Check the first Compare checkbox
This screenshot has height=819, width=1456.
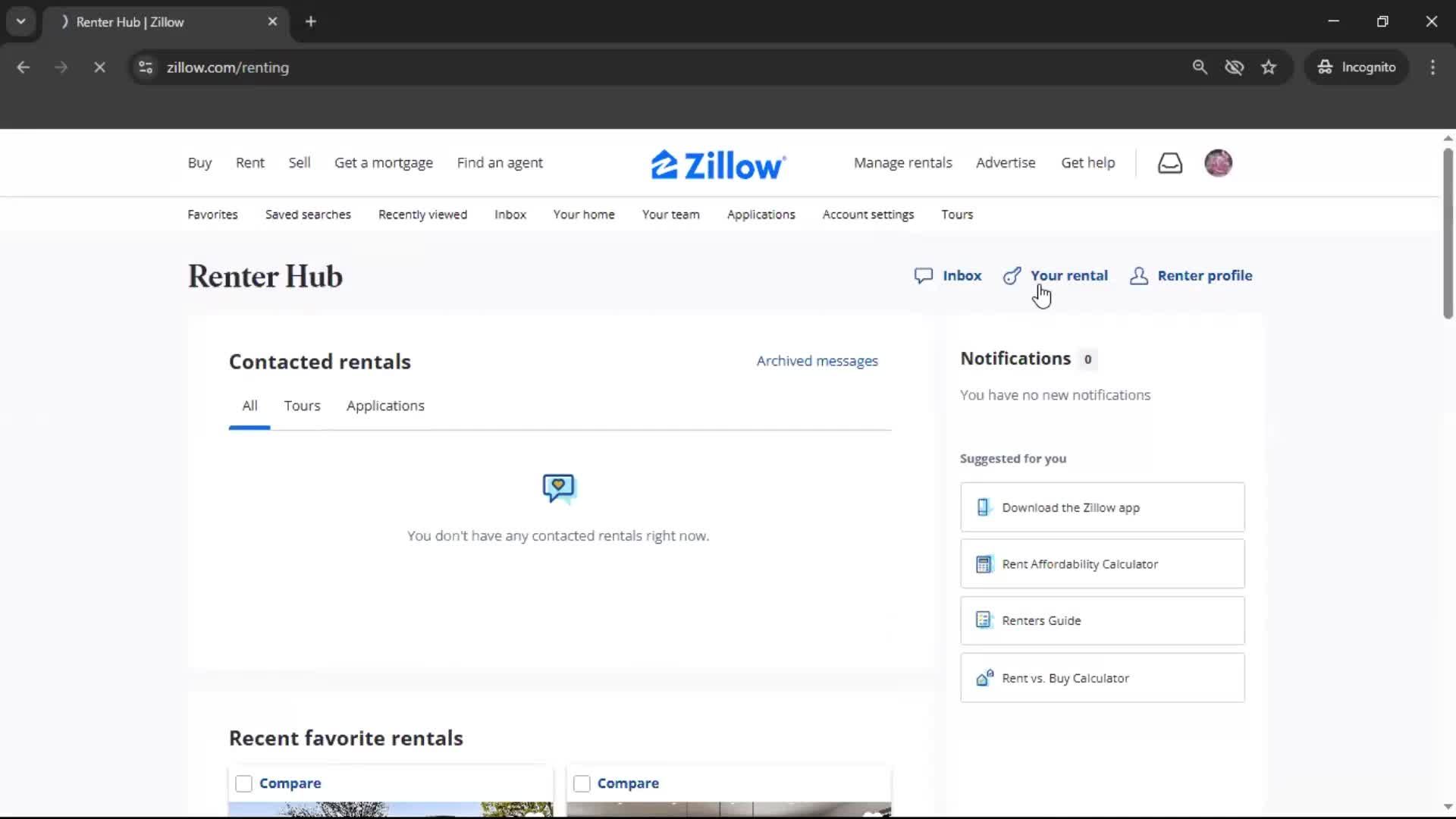pos(243,783)
